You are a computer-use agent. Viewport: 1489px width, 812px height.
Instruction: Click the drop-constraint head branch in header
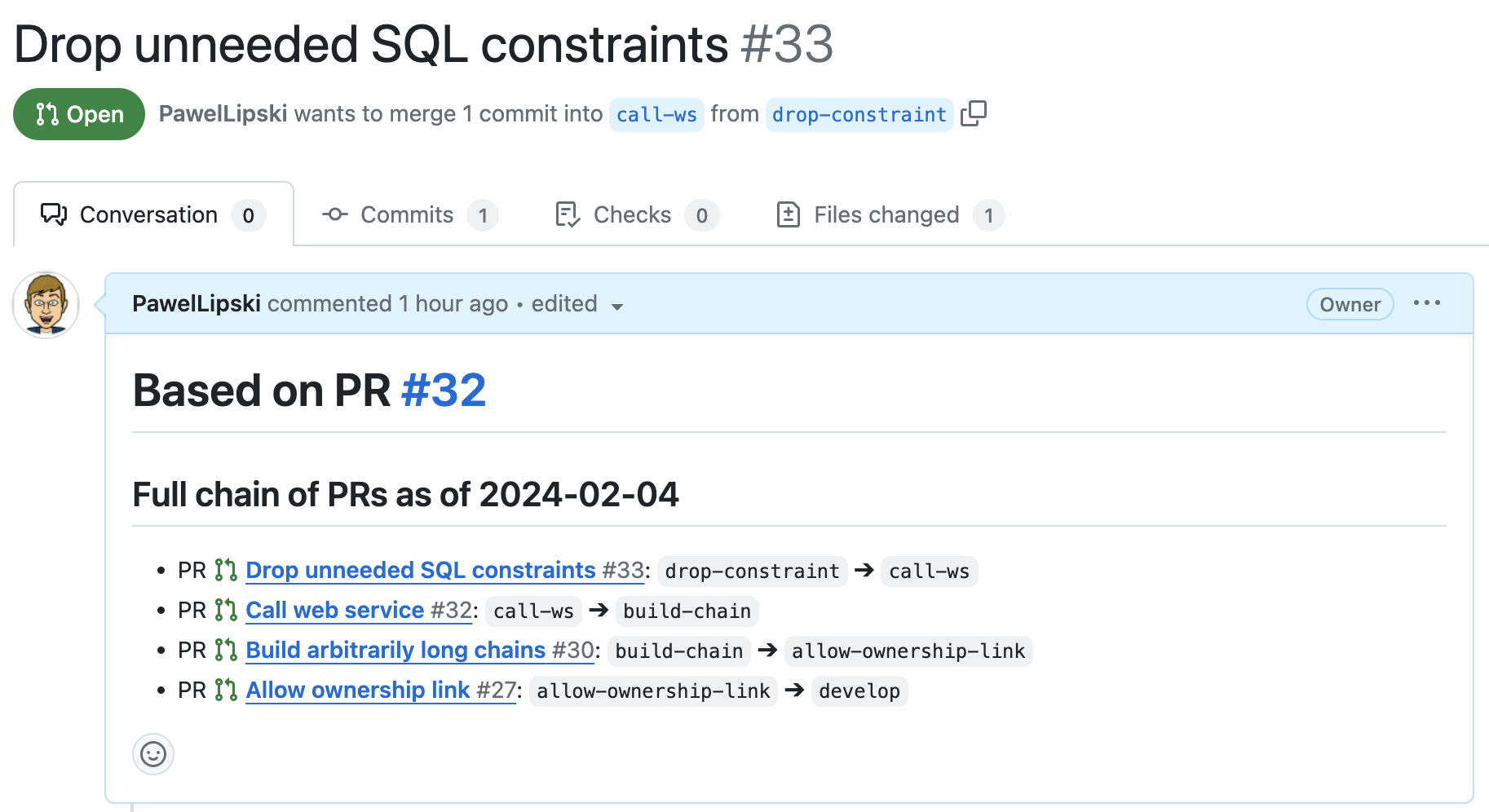tap(859, 114)
